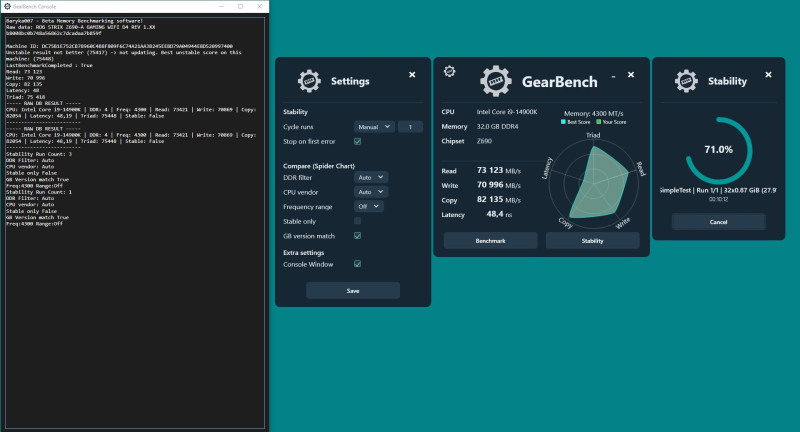Enable the Stable only checkbox
The height and width of the screenshot is (432, 800).
pyautogui.click(x=358, y=221)
